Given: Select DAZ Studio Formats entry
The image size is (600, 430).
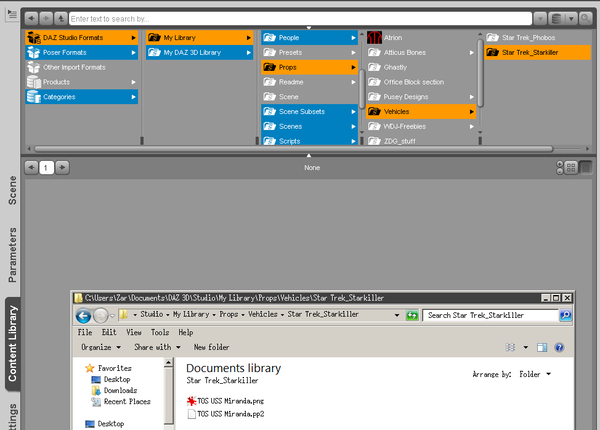Looking at the screenshot, I should (x=82, y=37).
